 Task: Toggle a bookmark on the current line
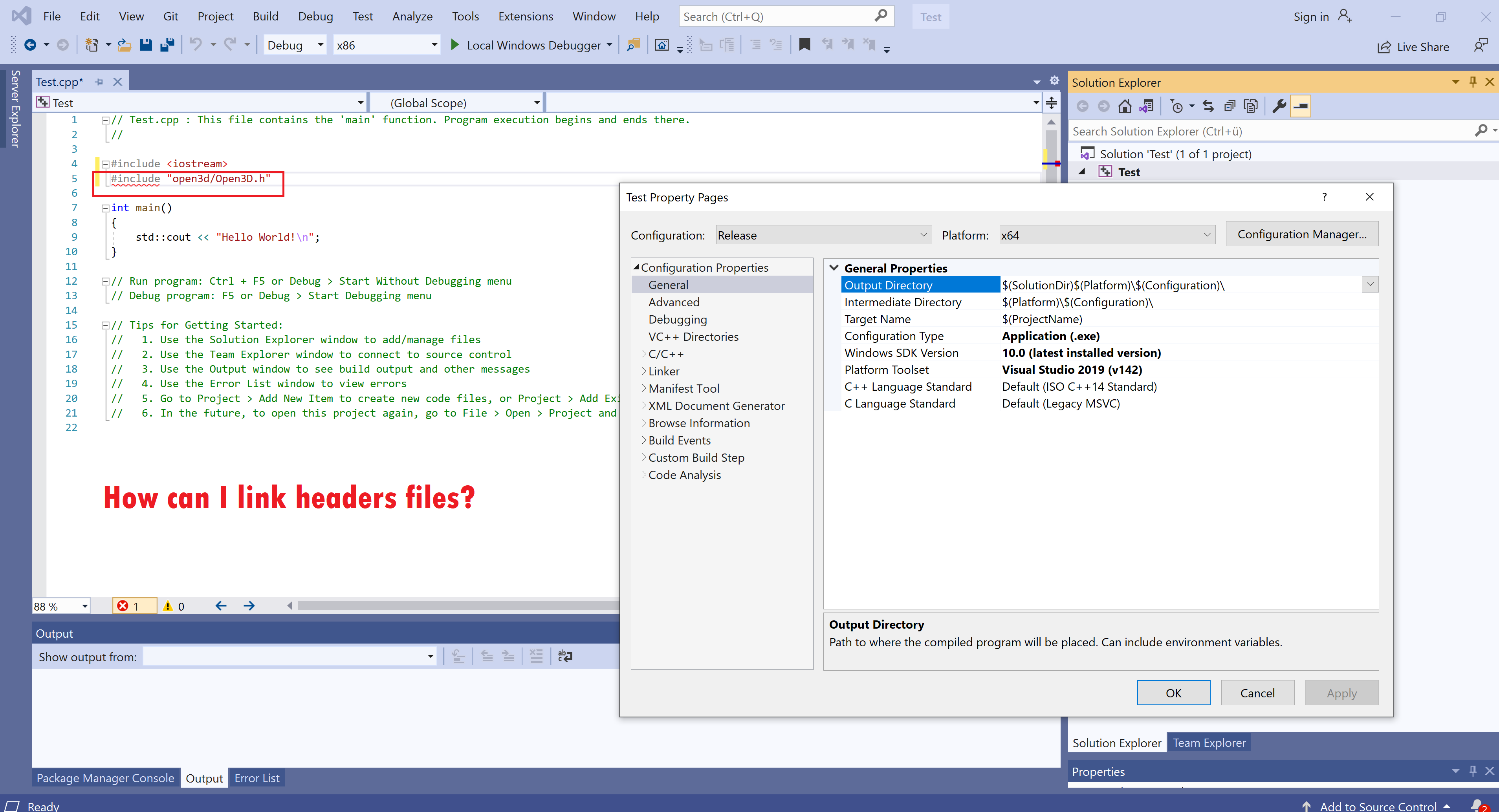tap(805, 45)
